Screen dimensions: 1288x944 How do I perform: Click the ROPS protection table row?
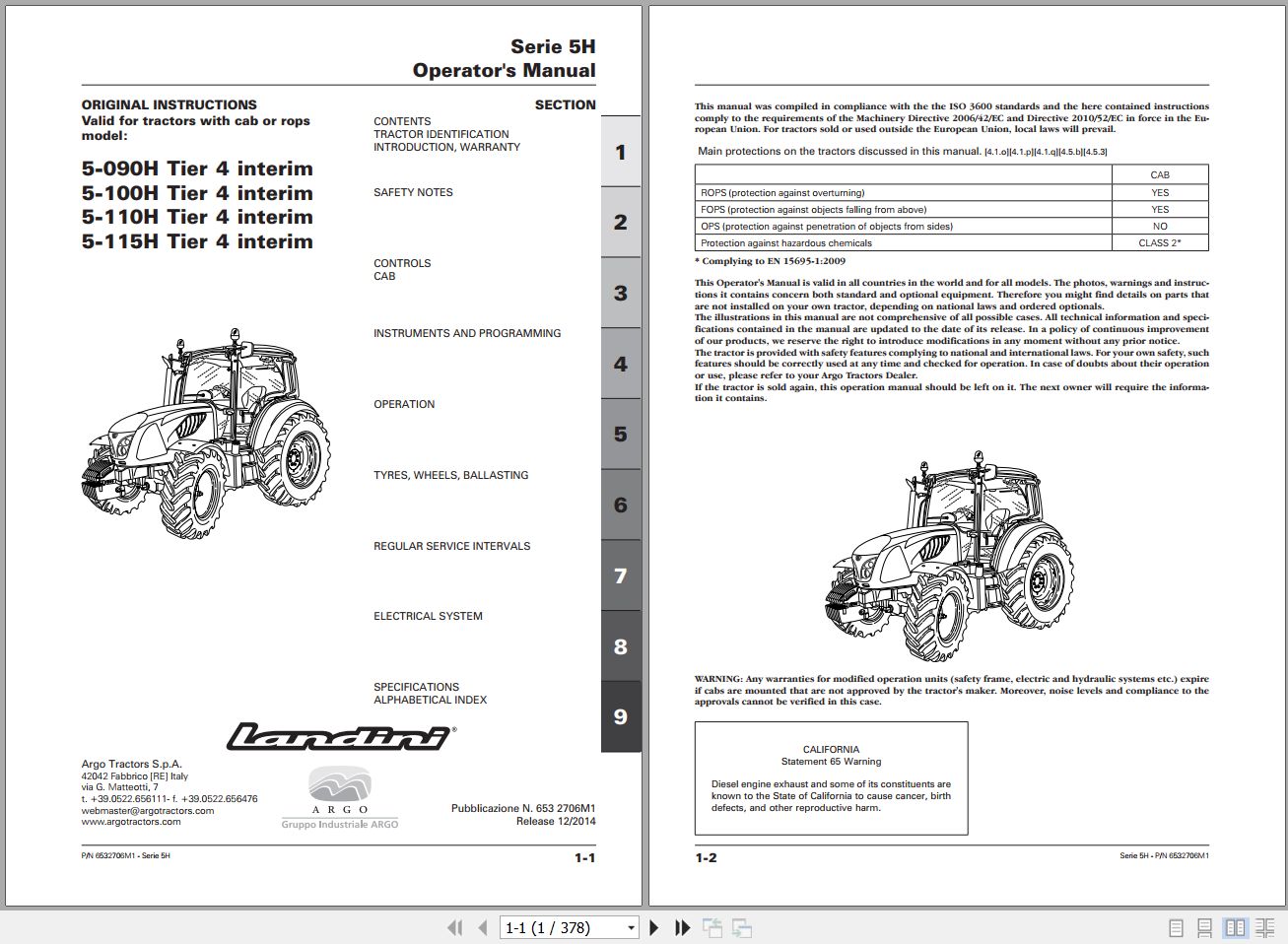[952, 192]
